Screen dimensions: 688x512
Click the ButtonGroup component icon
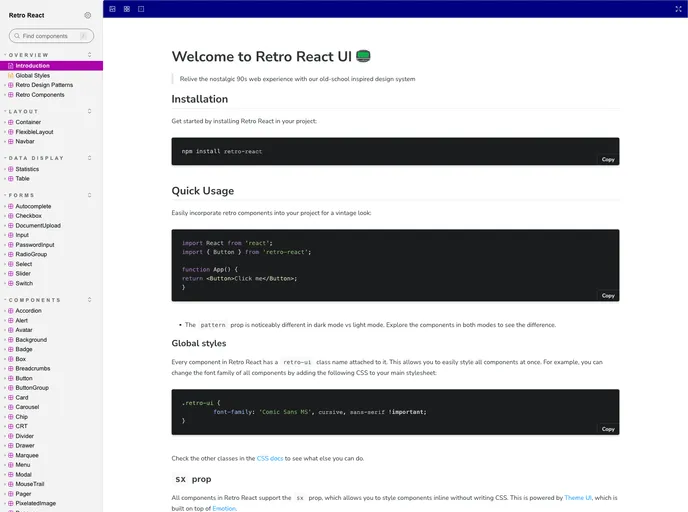click(11, 388)
